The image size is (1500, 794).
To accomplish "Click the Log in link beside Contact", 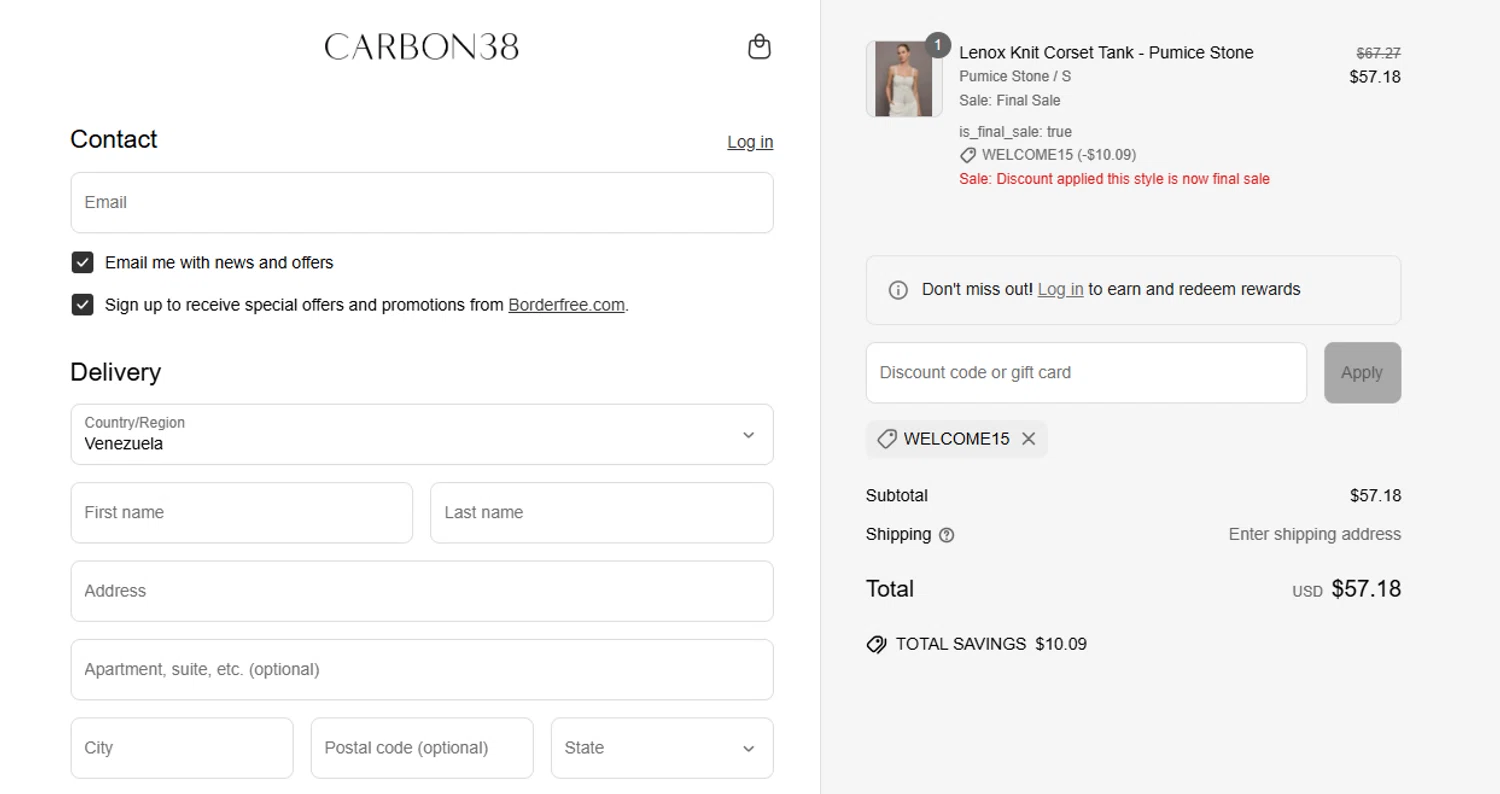I will point(750,142).
